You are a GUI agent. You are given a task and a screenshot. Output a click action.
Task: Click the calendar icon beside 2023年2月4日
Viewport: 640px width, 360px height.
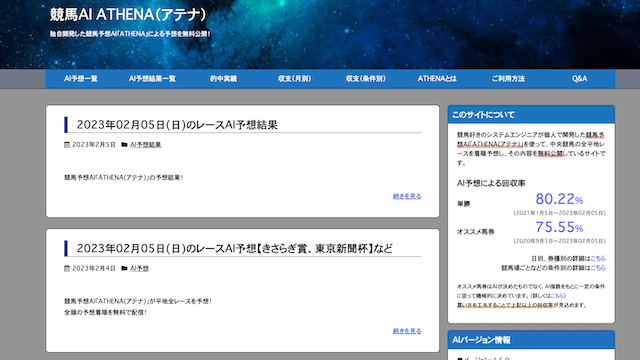click(67, 268)
